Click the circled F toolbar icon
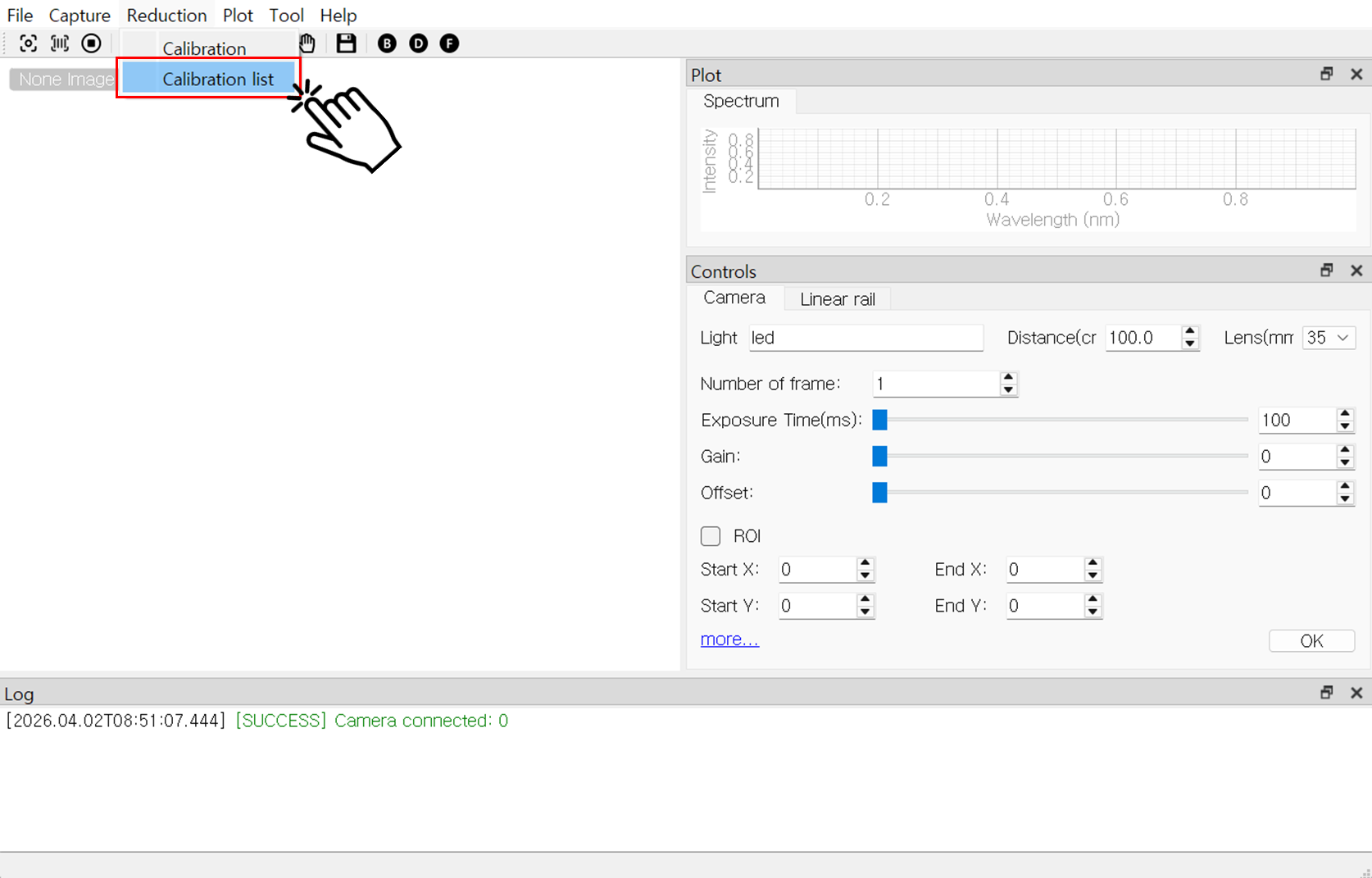Image resolution: width=1372 pixels, height=878 pixels. 449,43
